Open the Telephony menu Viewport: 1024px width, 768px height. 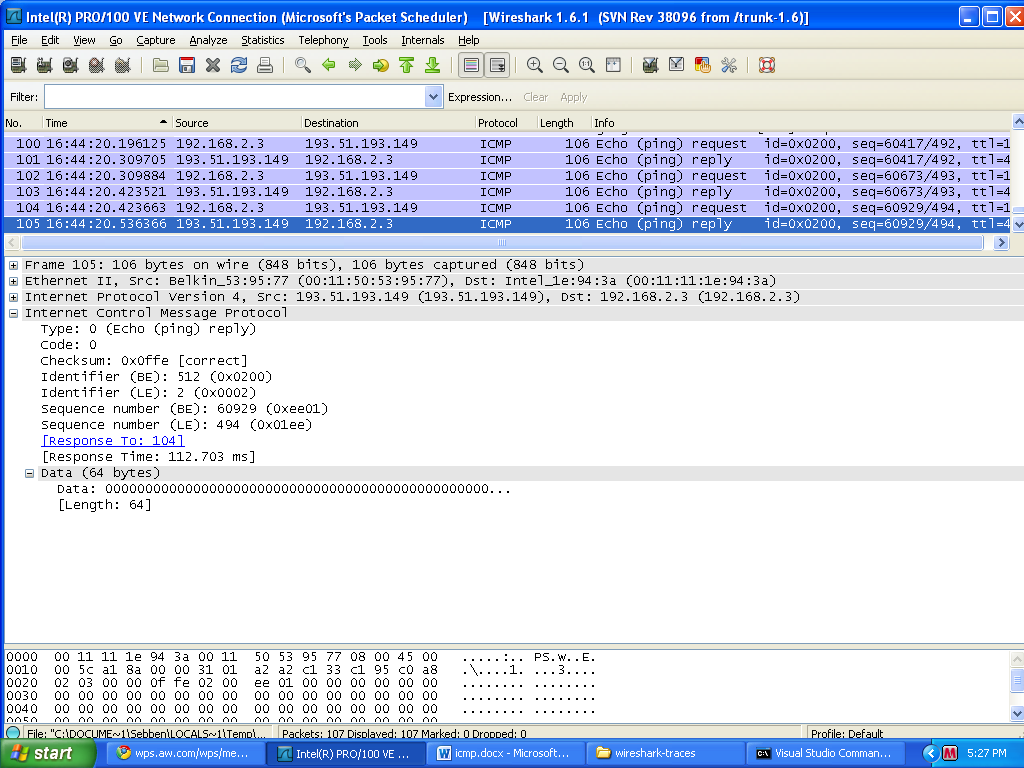click(323, 40)
